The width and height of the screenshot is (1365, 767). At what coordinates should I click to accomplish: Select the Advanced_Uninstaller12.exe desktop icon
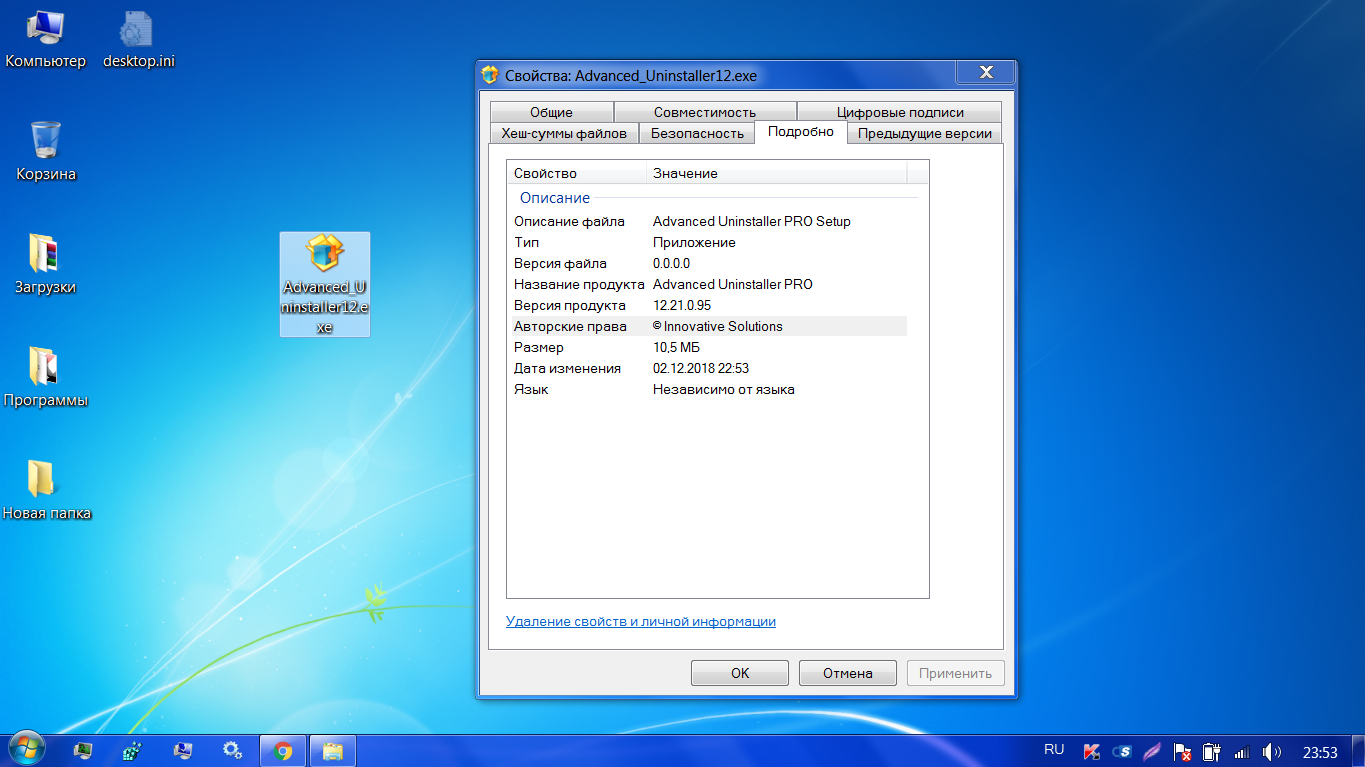[x=324, y=283]
